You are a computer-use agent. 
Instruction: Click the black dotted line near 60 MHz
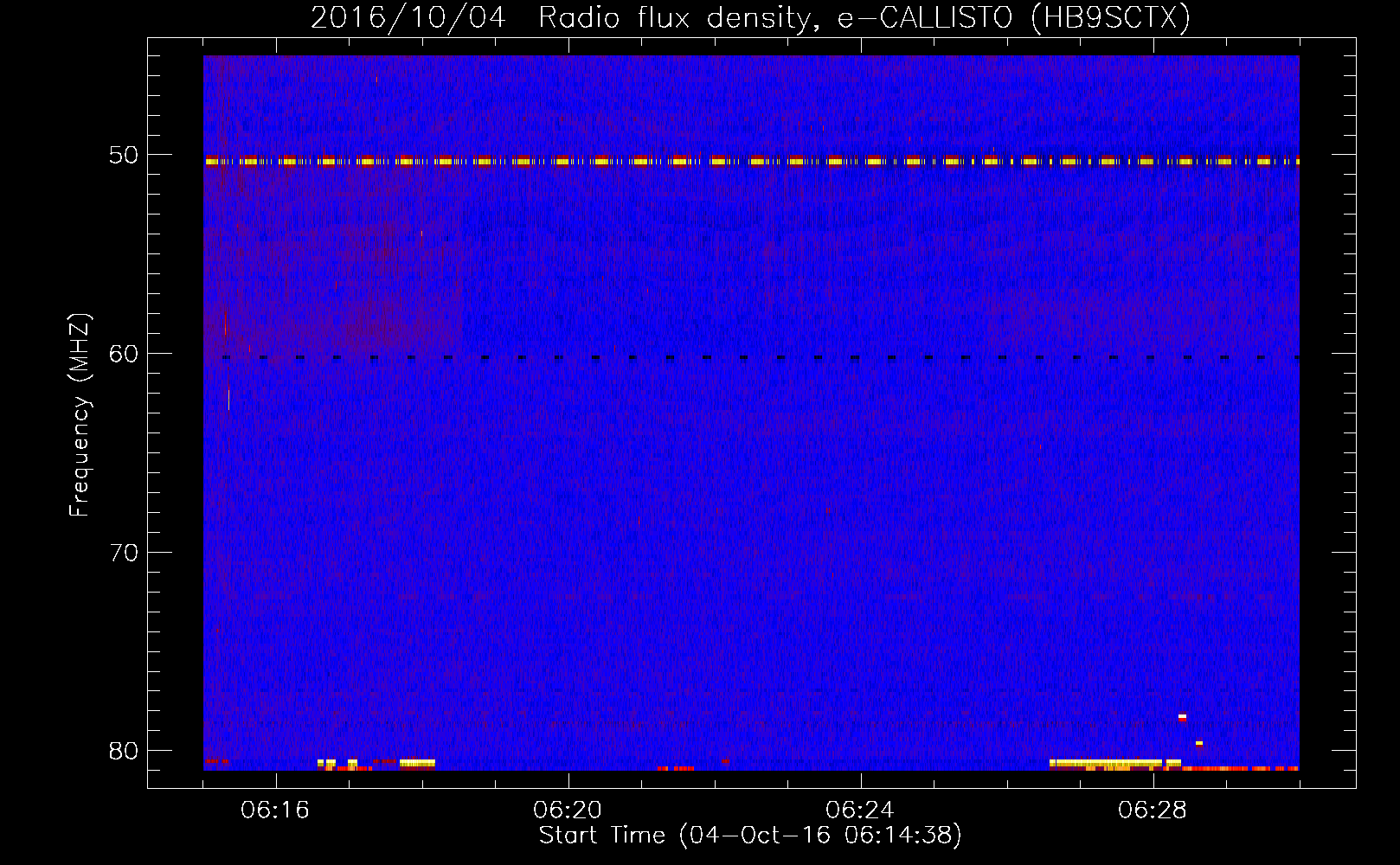[x=760, y=357]
